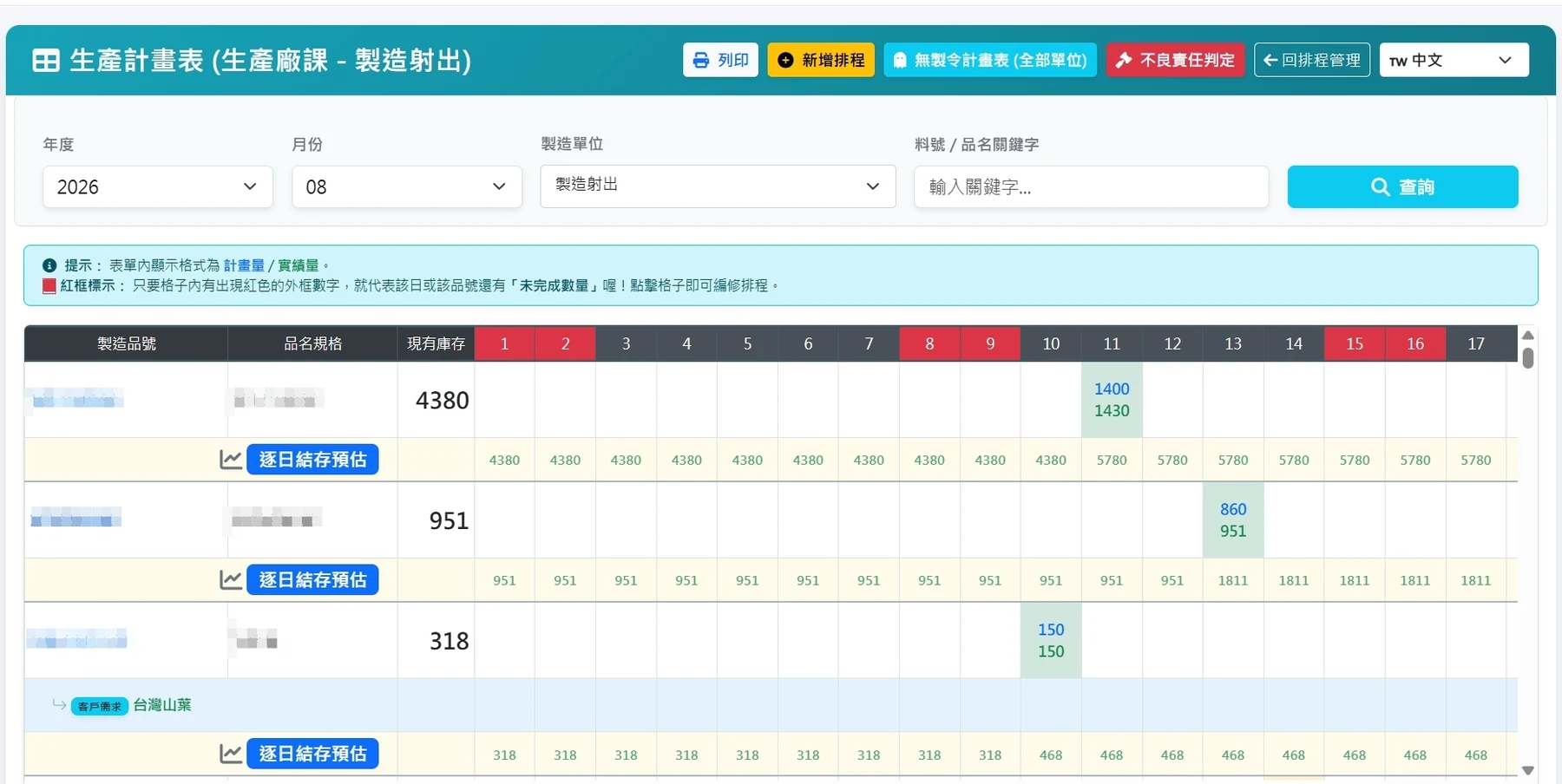The width and height of the screenshot is (1562, 784).
Task: Open 逐日結存預估 for the 951 stock item
Action: 312,580
